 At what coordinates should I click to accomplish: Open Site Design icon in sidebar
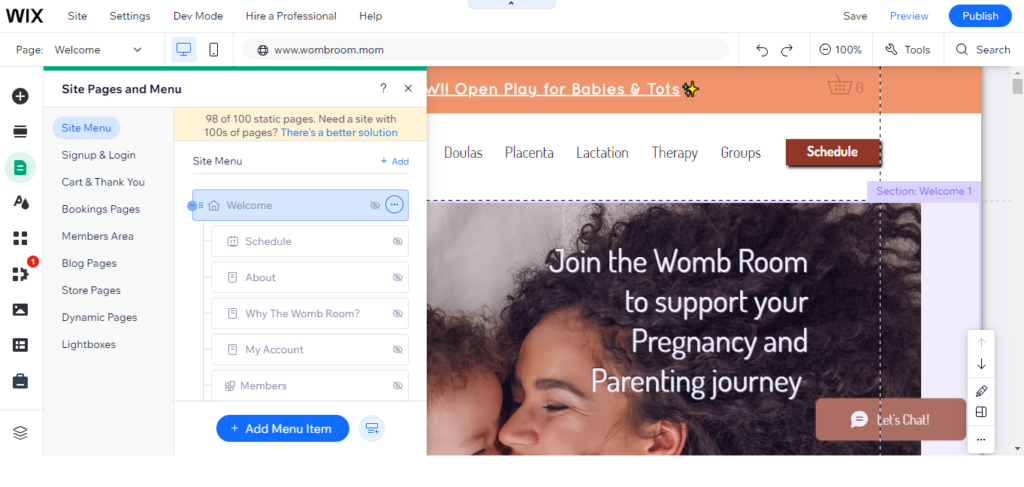click(20, 202)
